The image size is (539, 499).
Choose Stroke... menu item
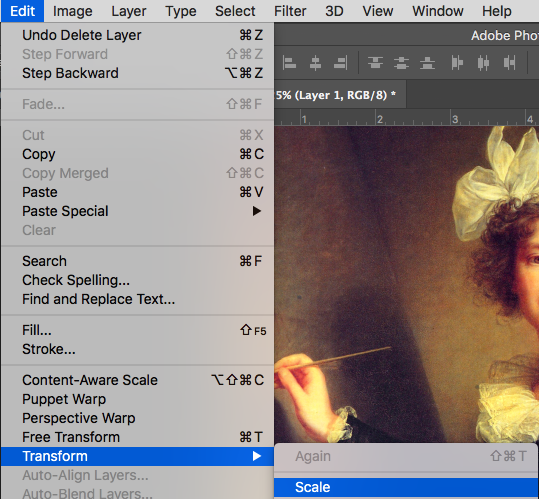(x=138, y=349)
